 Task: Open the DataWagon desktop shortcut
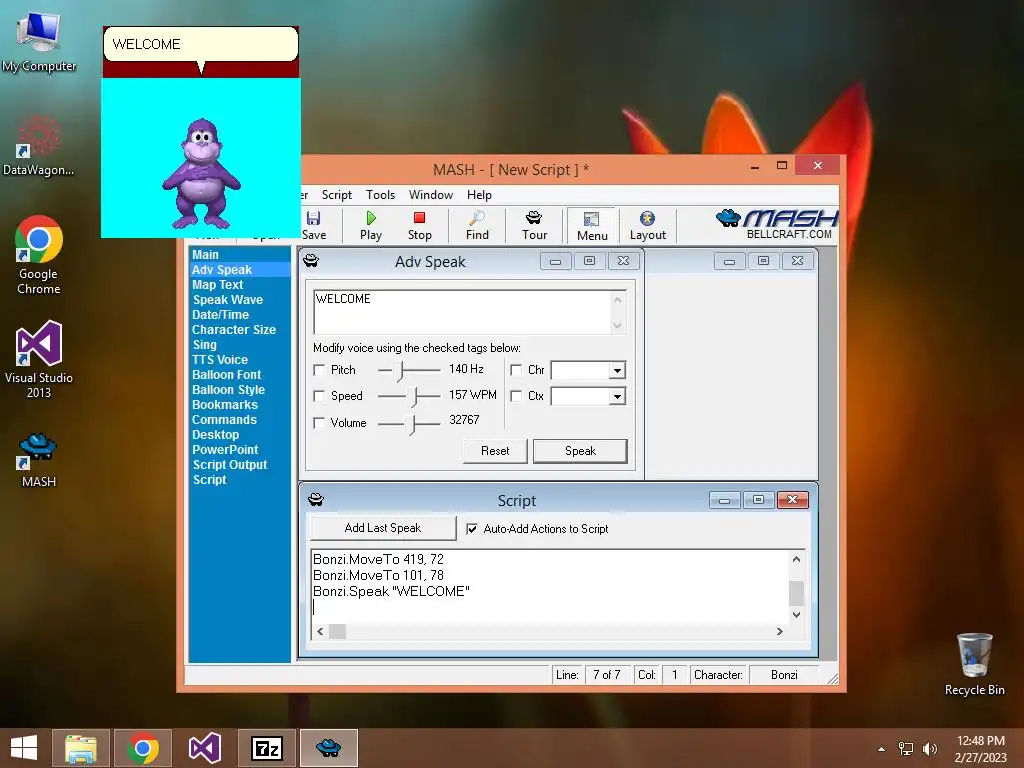[39, 145]
